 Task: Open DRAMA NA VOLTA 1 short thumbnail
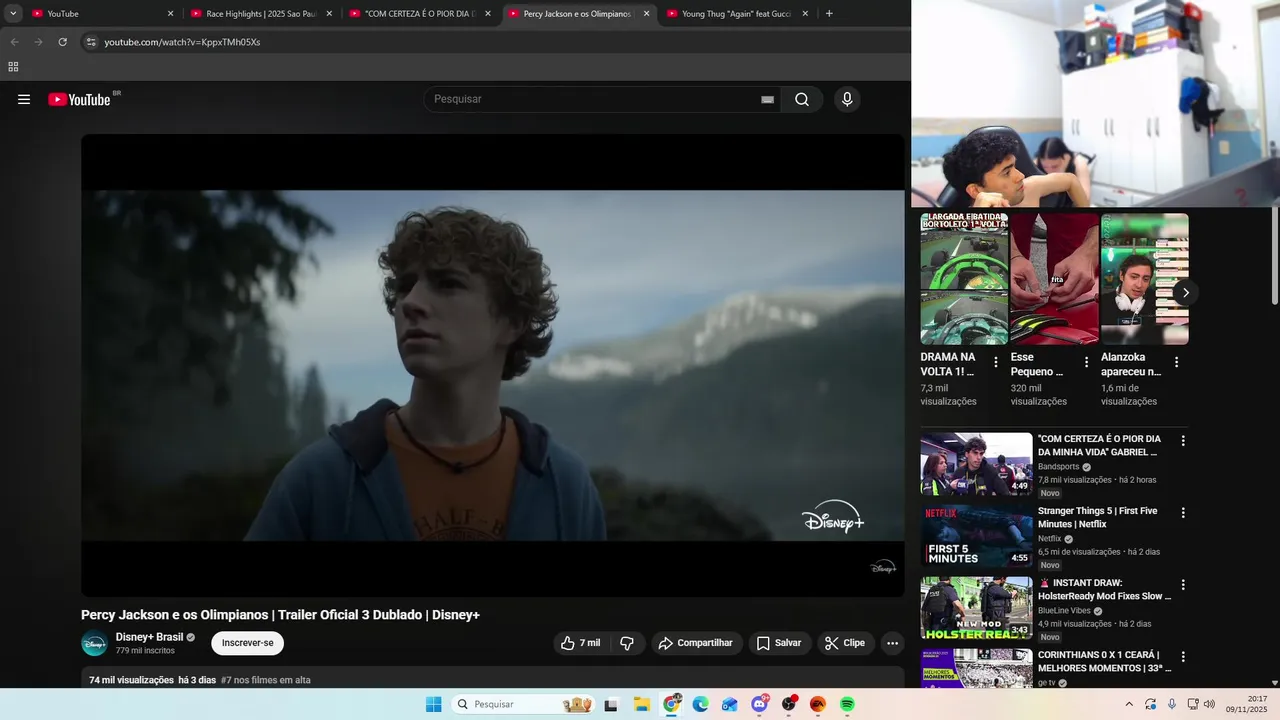pos(964,279)
